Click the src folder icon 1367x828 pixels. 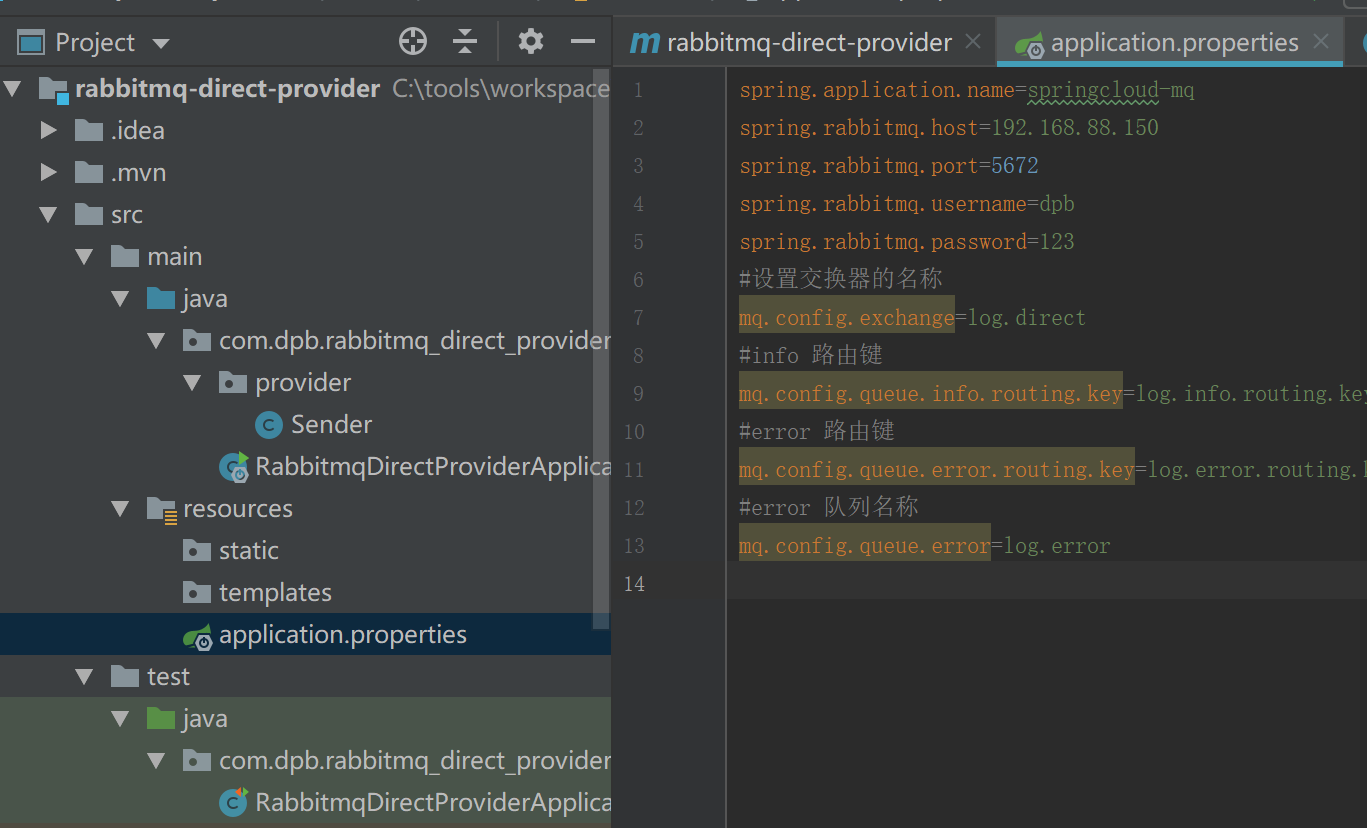click(x=89, y=214)
